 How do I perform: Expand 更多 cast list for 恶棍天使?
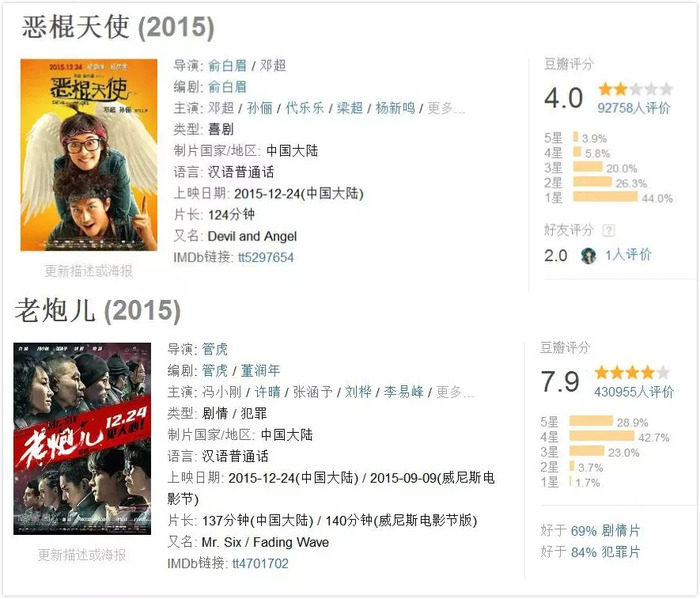[445, 108]
